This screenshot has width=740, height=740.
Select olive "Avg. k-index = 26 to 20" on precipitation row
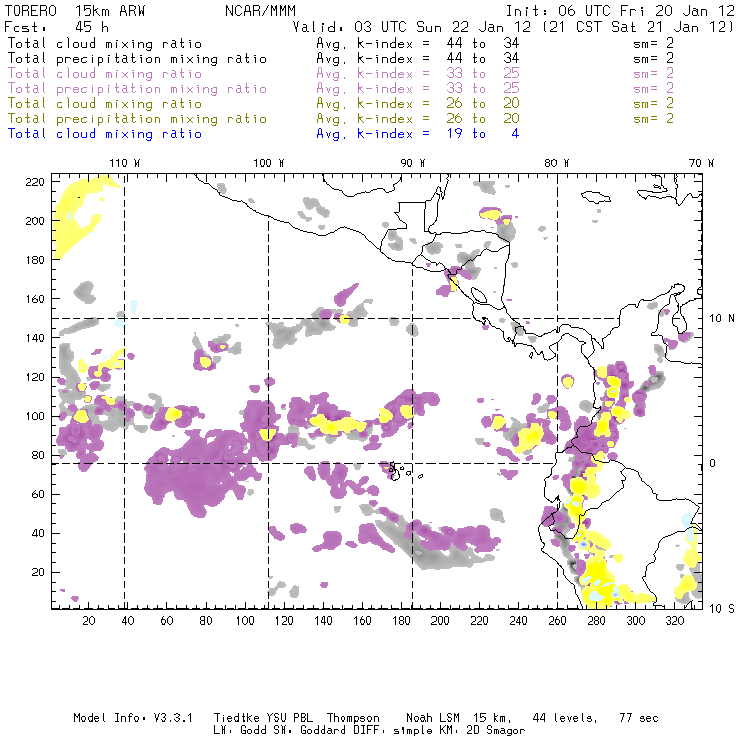point(418,118)
